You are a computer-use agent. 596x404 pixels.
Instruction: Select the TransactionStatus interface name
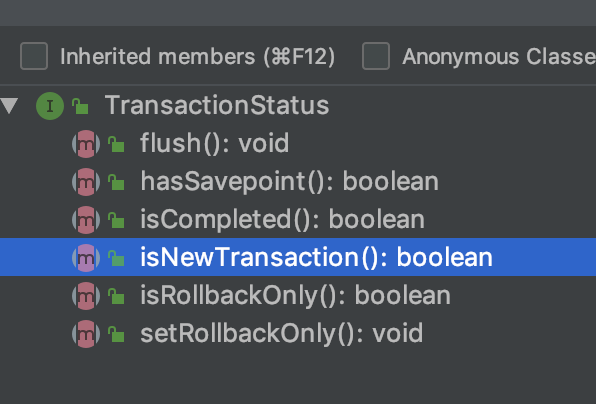[x=217, y=105]
